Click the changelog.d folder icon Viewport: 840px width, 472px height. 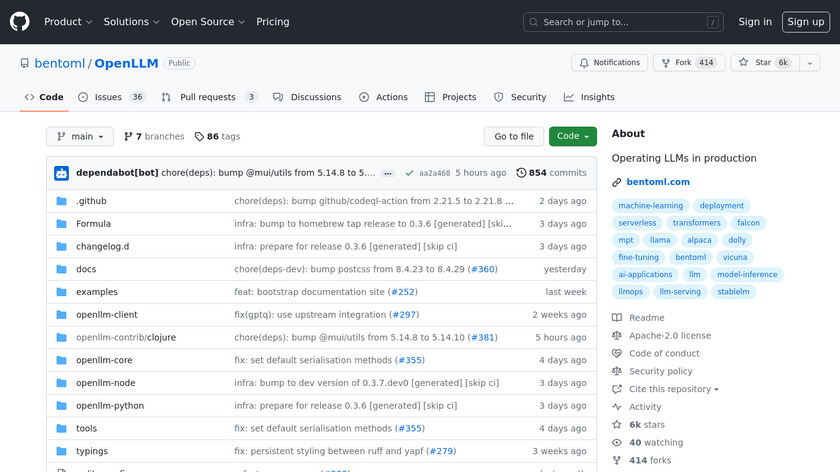click(62, 246)
